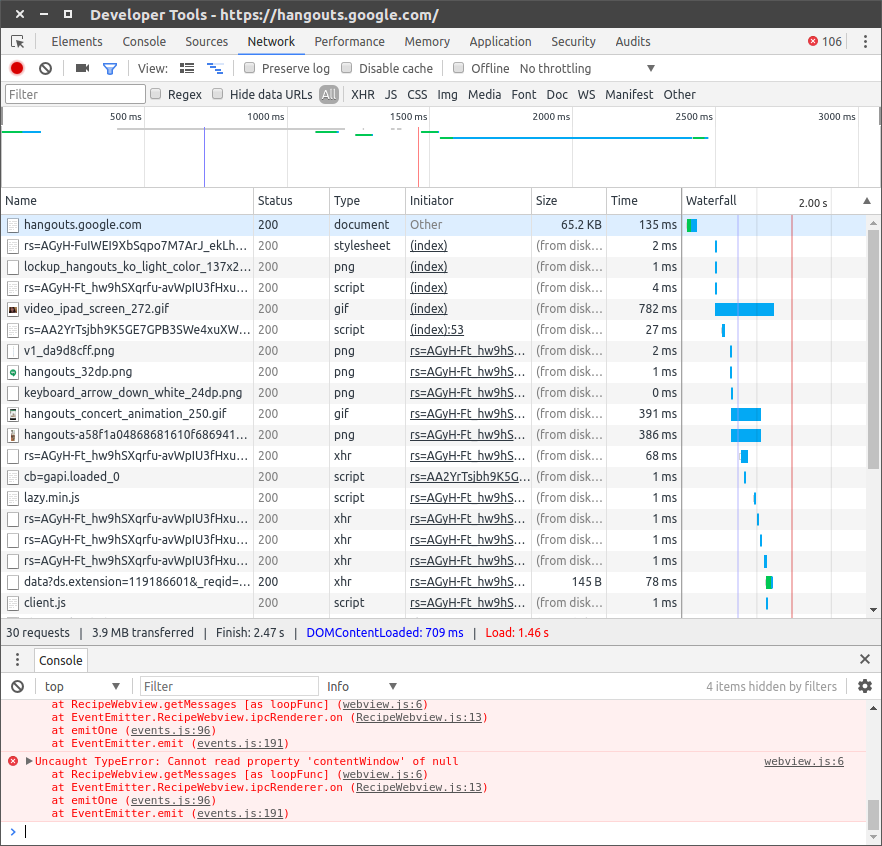Screen dimensions: 882x846
Task: Switch to large request rows view
Action: tap(187, 68)
